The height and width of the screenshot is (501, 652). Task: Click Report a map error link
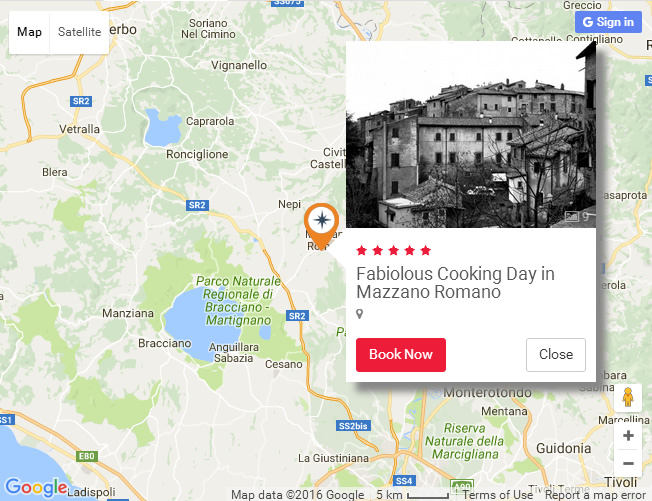pyautogui.click(x=595, y=495)
